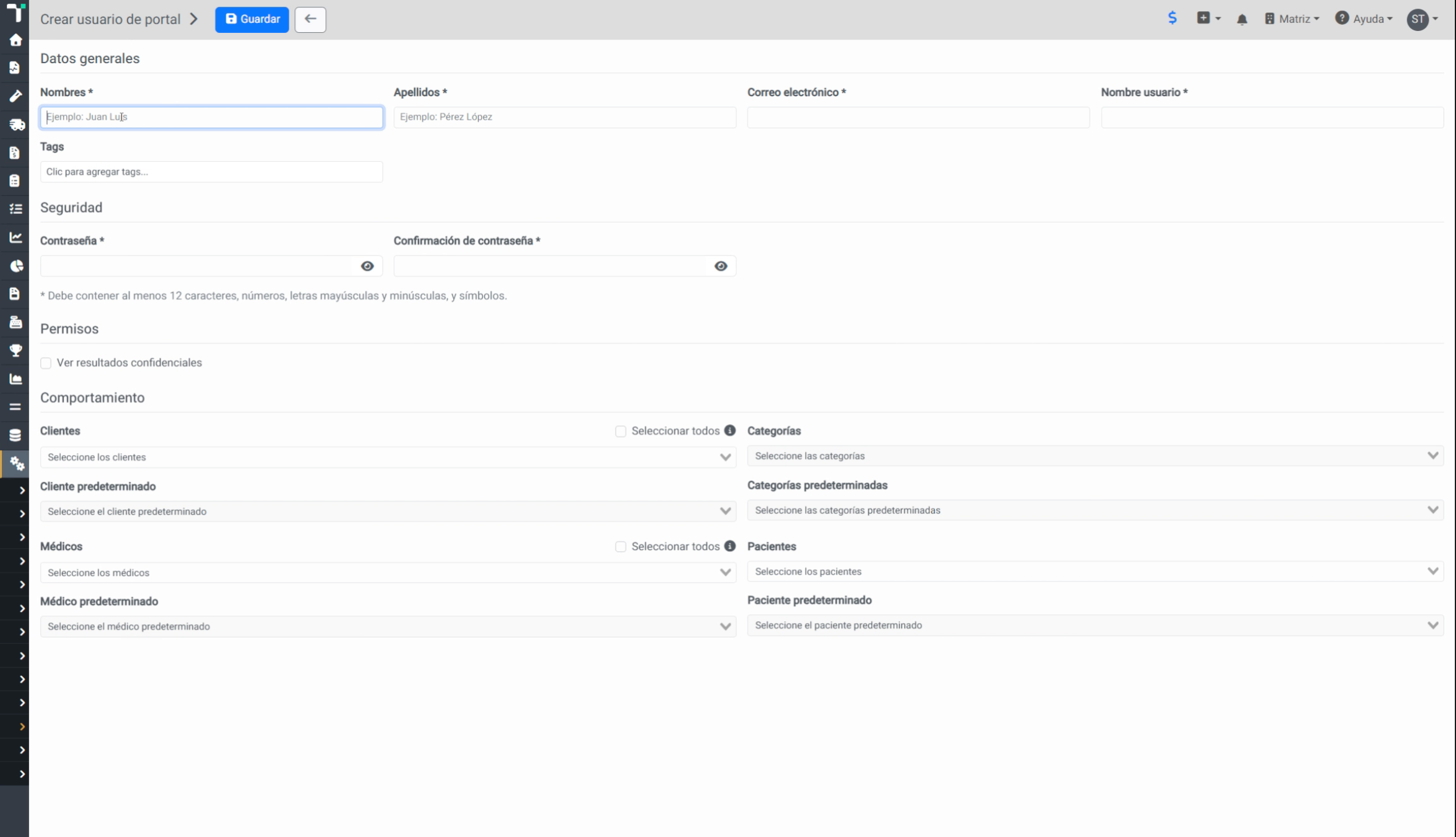
Task: Open the ST user avatar menu
Action: (x=1422, y=19)
